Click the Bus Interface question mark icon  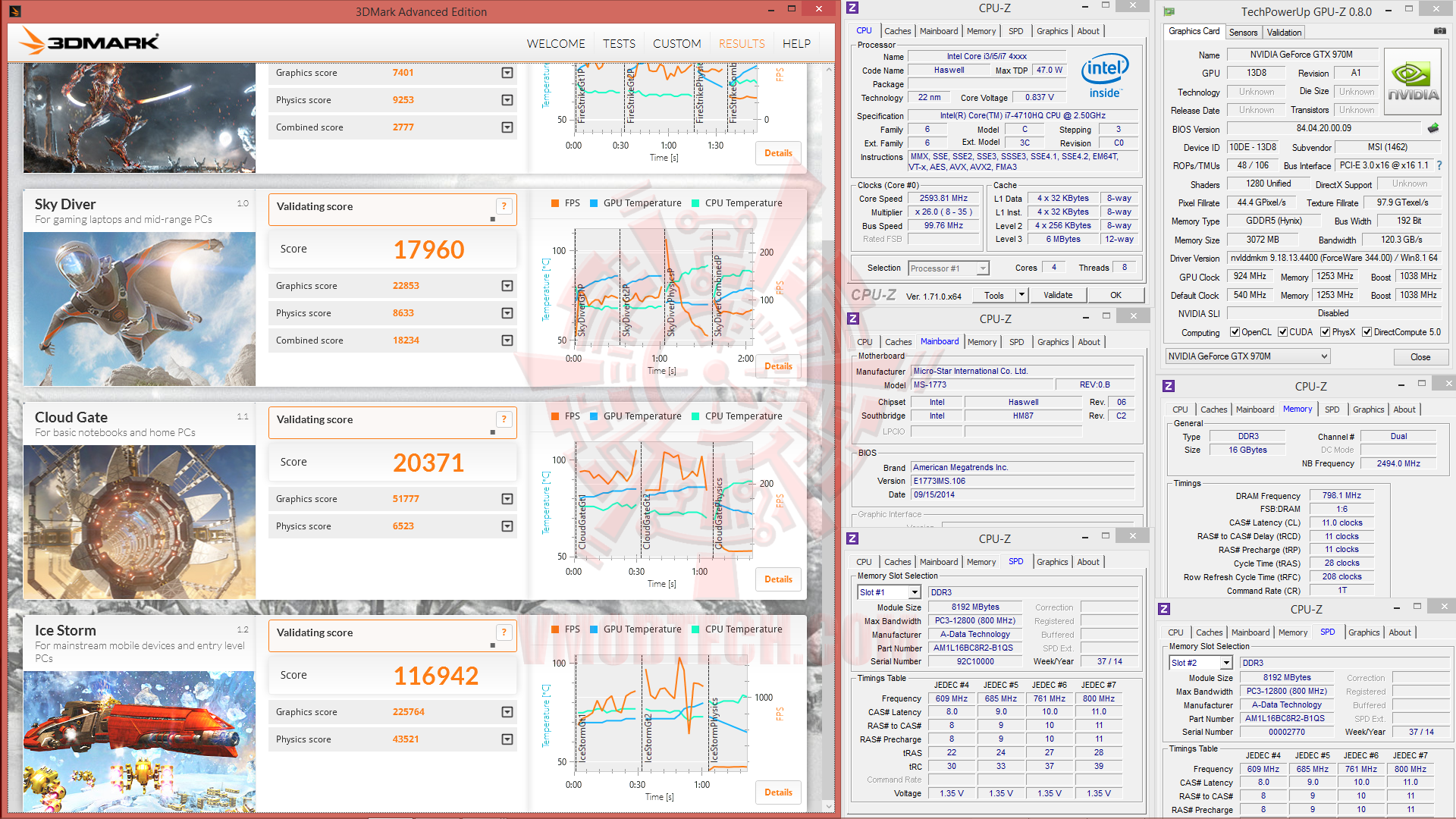click(1439, 165)
